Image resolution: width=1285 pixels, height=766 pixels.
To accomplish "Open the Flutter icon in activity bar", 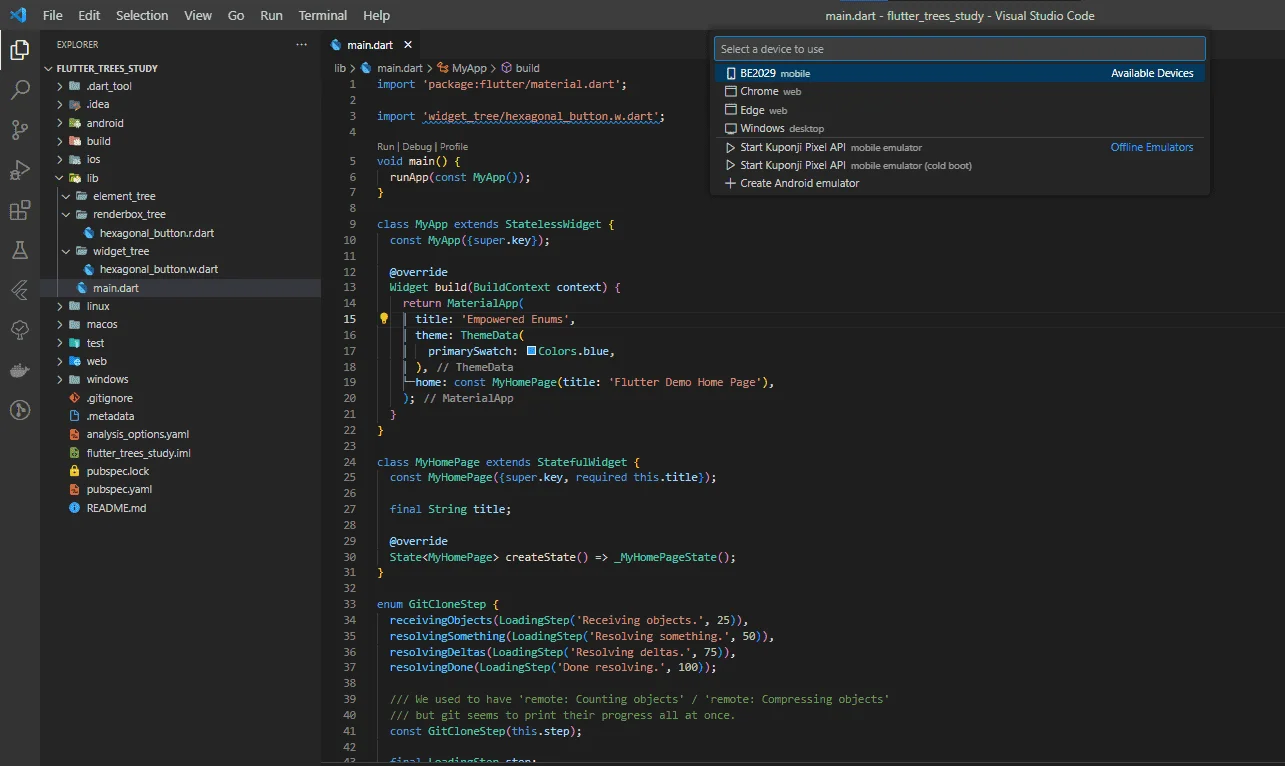I will point(19,290).
